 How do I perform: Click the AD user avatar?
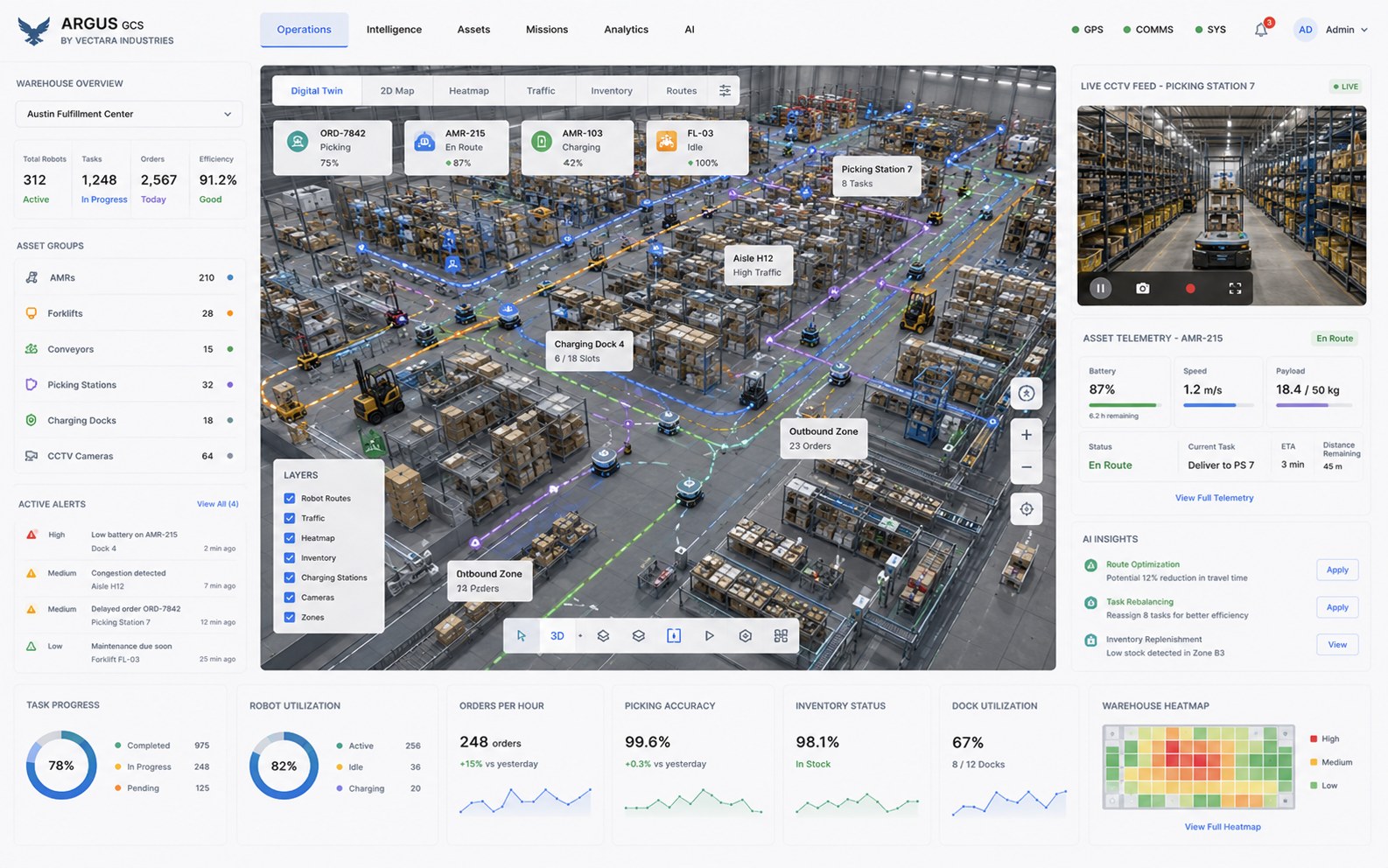tap(1305, 30)
